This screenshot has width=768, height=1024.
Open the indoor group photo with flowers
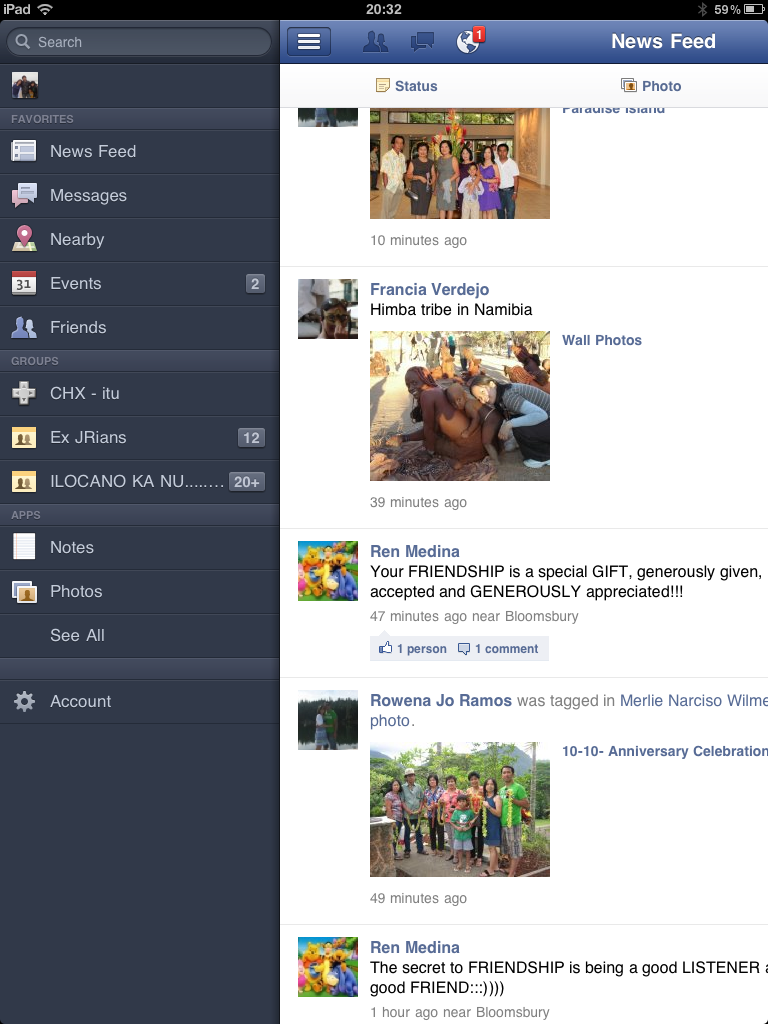tap(460, 163)
